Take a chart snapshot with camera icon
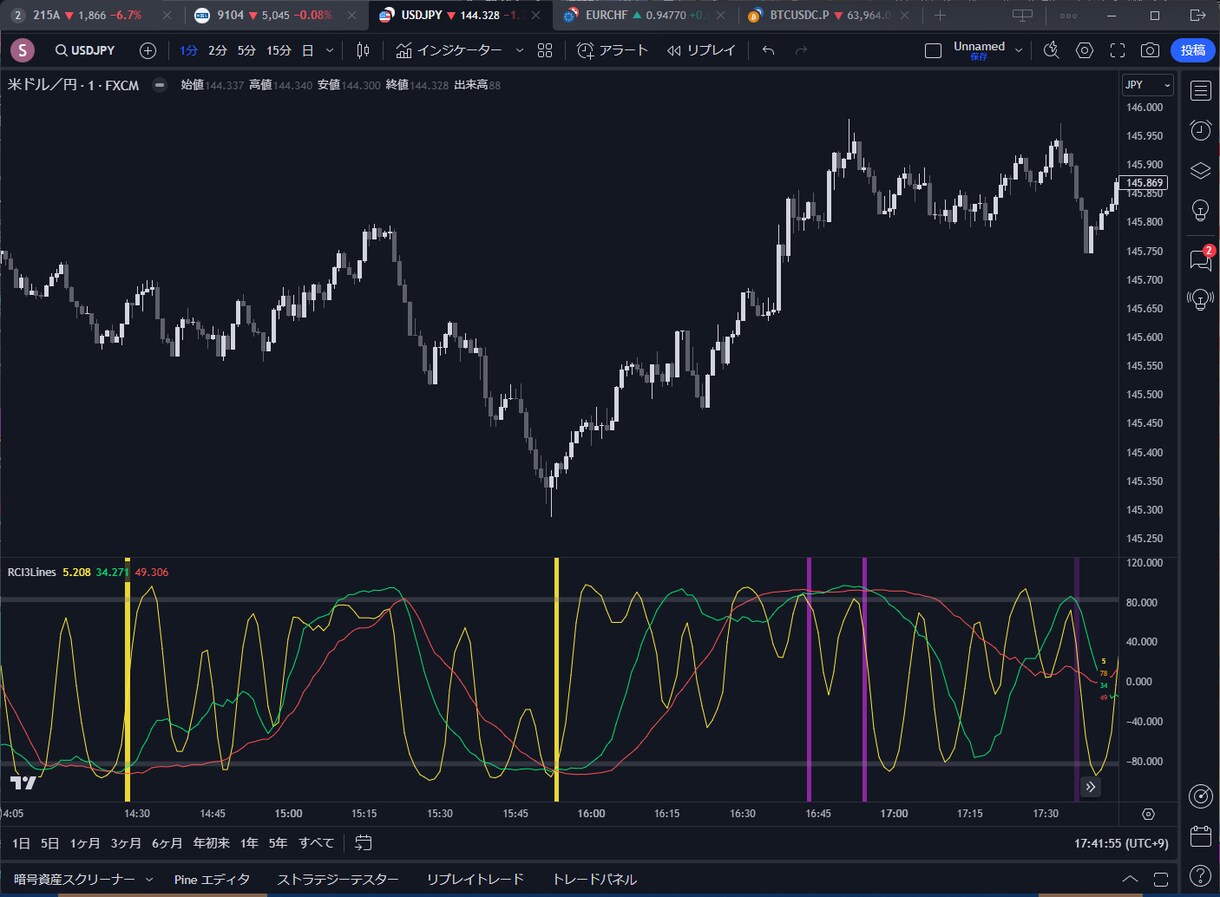 (x=1150, y=51)
